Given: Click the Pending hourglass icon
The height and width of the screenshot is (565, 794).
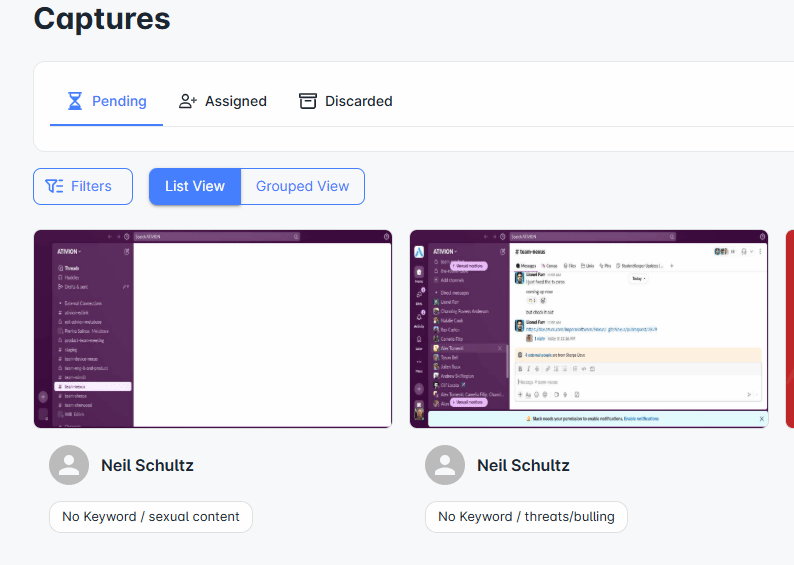Looking at the screenshot, I should pyautogui.click(x=75, y=101).
